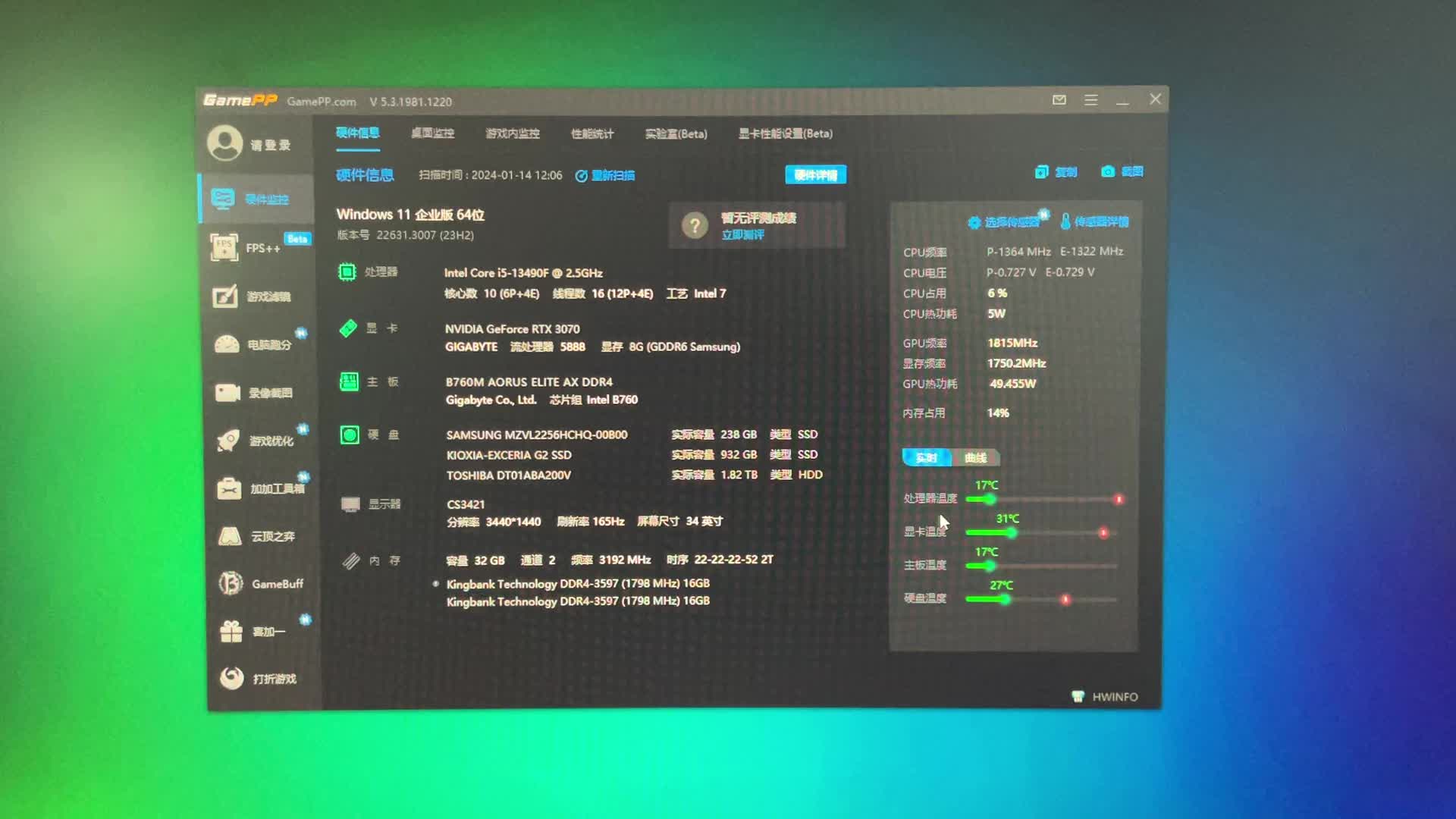The image size is (1456, 819).
Task: Click the 主板温度 temperature slider
Action: 1041,566
